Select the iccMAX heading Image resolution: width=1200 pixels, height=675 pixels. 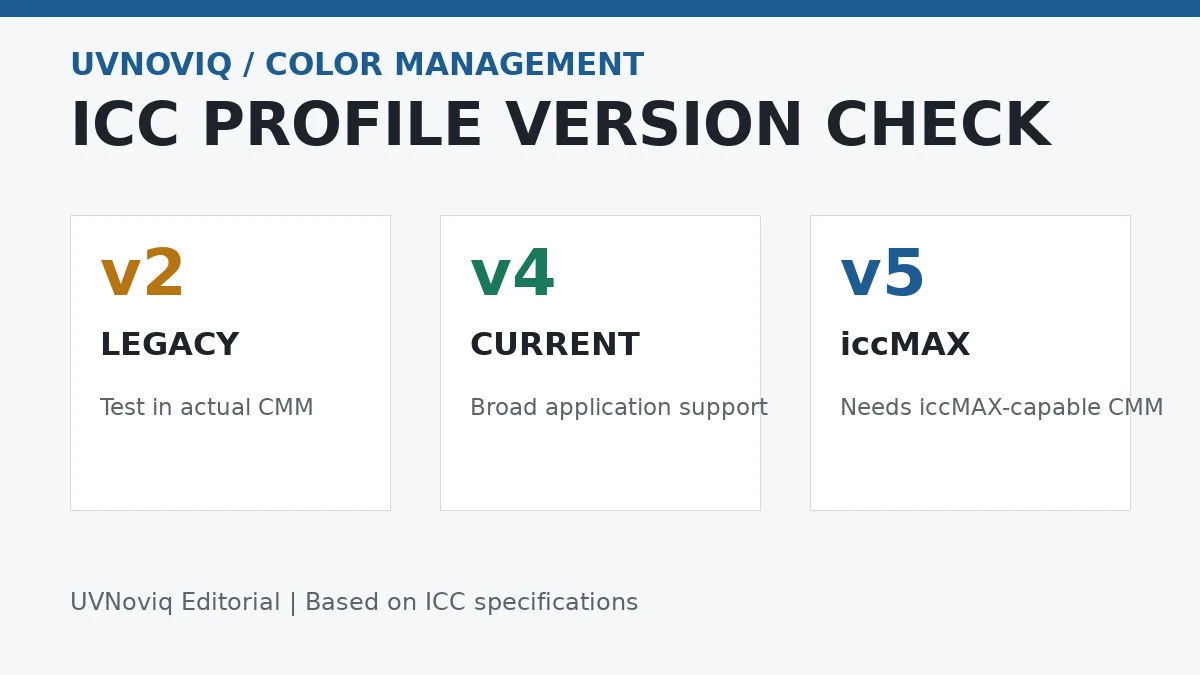905,346
